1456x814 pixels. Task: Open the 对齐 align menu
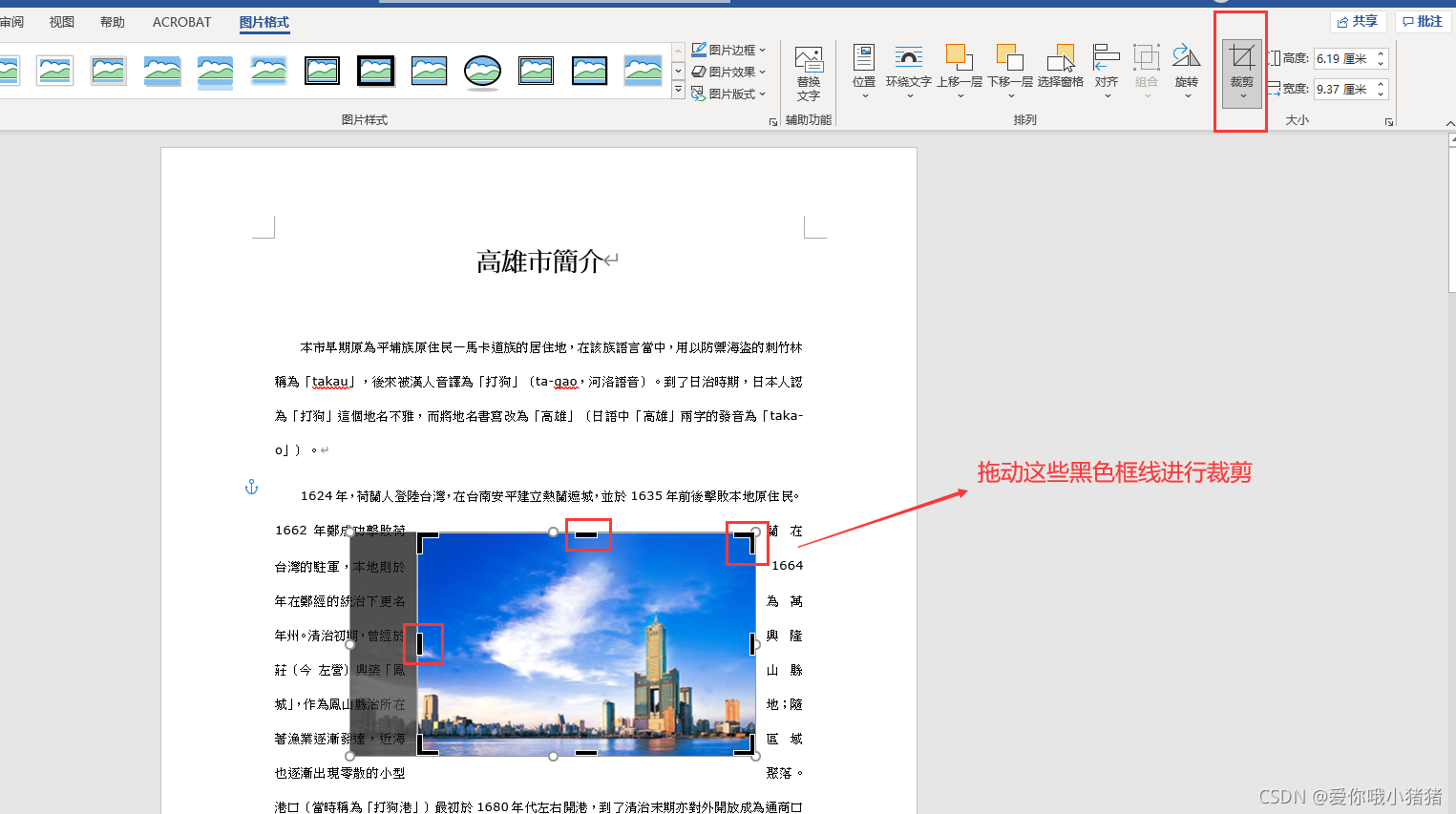[1107, 71]
